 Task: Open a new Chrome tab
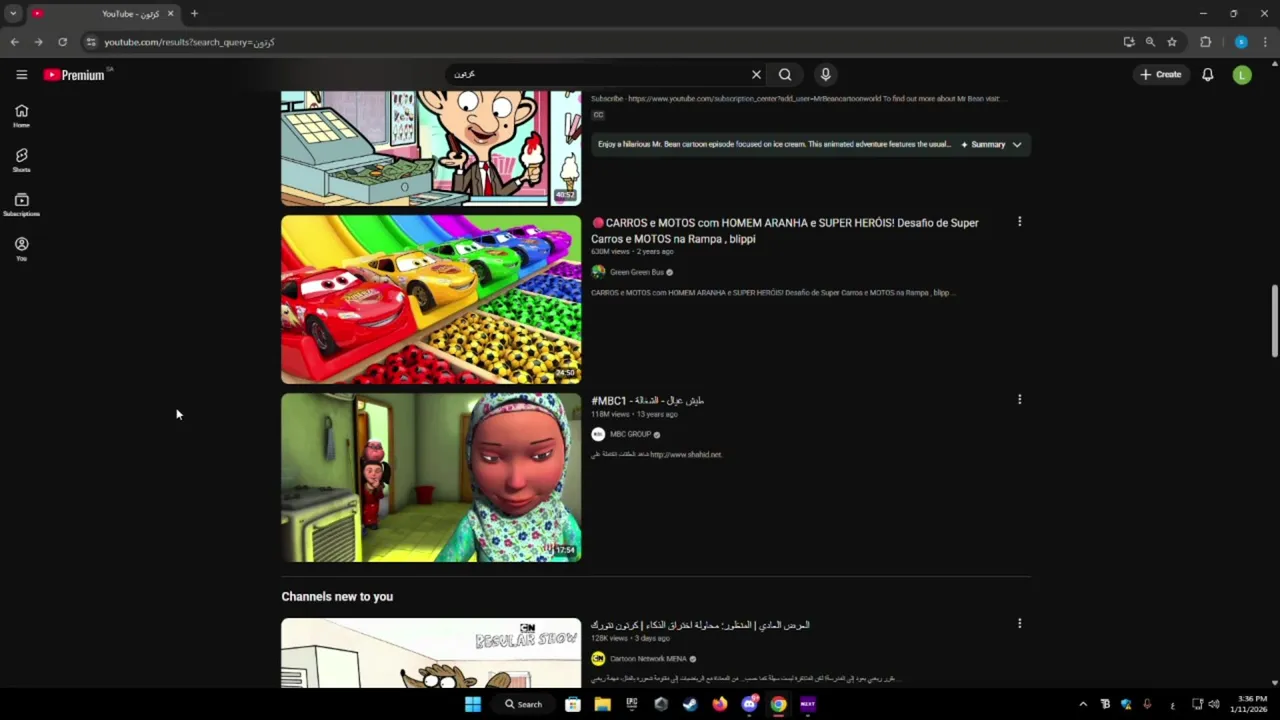194,13
